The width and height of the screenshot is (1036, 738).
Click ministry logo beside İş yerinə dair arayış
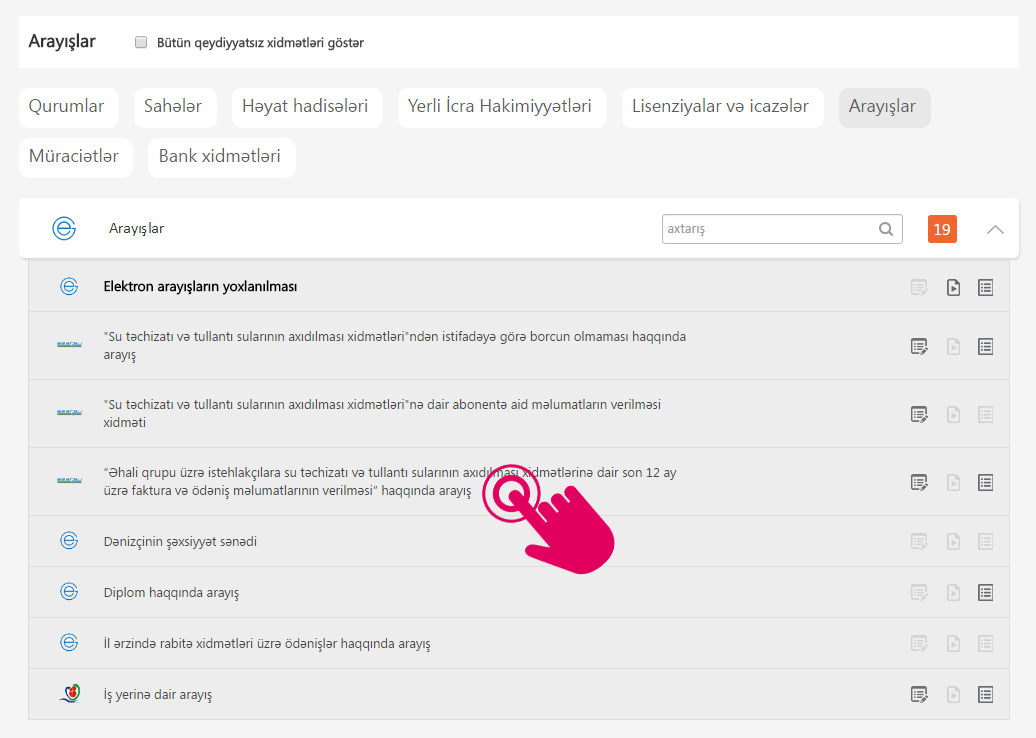[x=70, y=693]
